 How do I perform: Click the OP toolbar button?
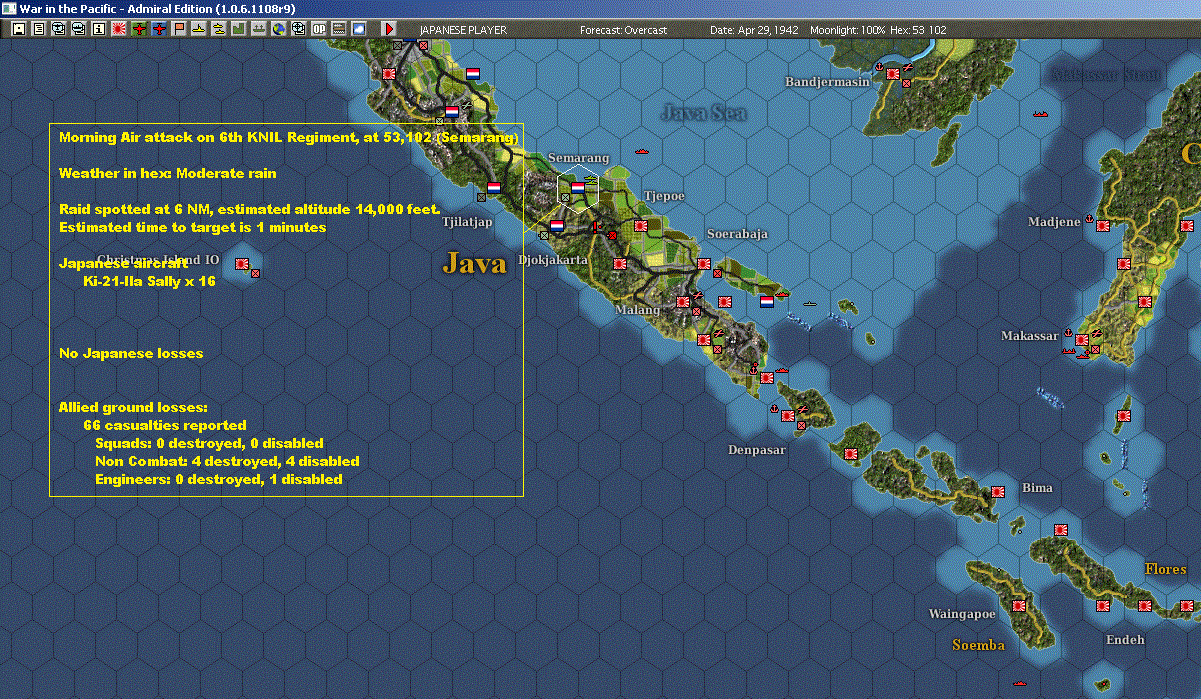coord(319,29)
